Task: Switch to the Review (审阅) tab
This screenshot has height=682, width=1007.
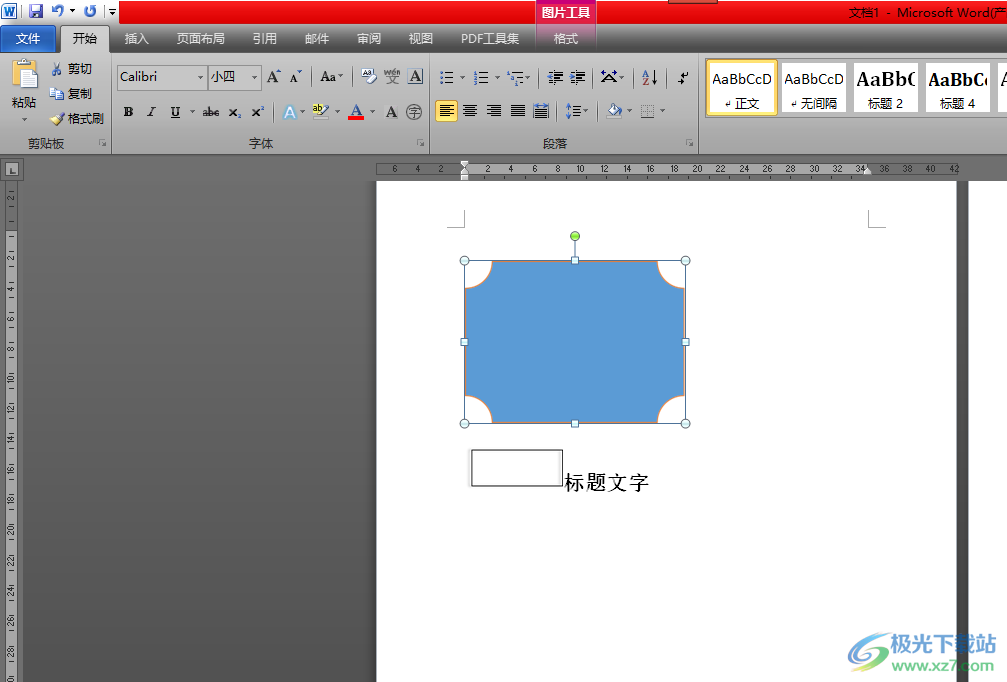Action: pos(369,39)
